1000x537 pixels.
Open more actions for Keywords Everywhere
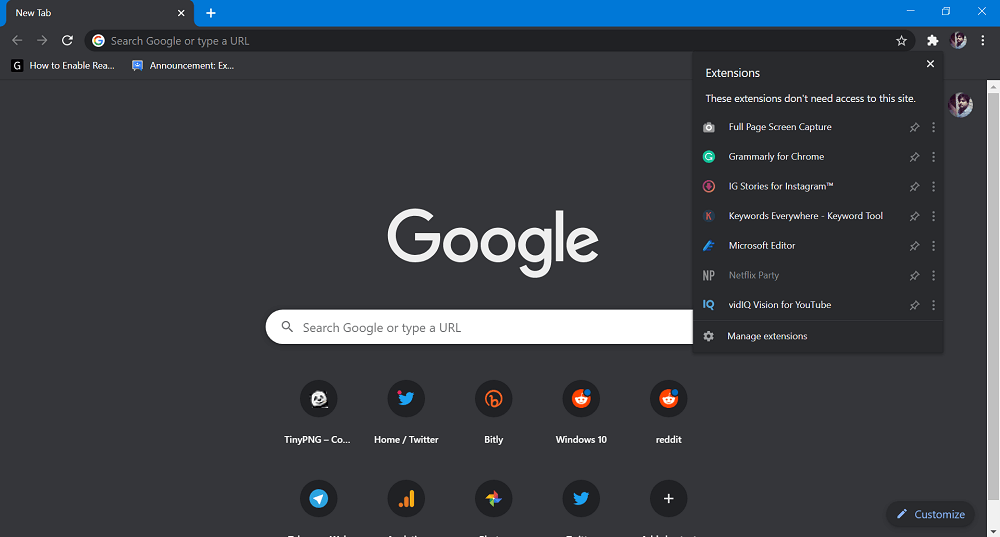[x=934, y=216]
